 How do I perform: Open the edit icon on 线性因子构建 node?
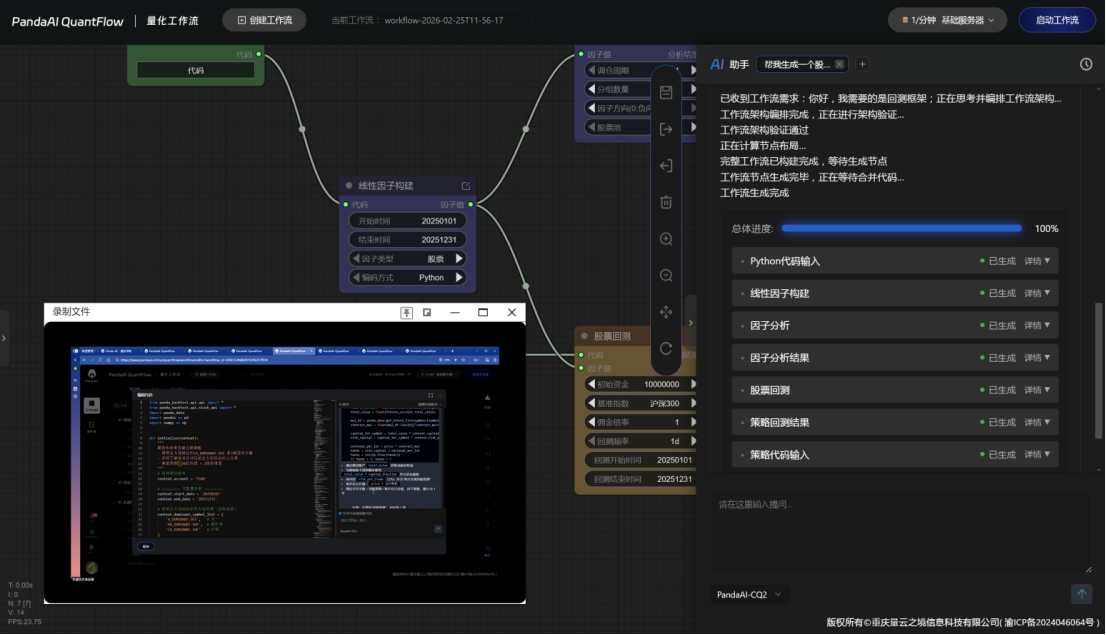pos(466,186)
